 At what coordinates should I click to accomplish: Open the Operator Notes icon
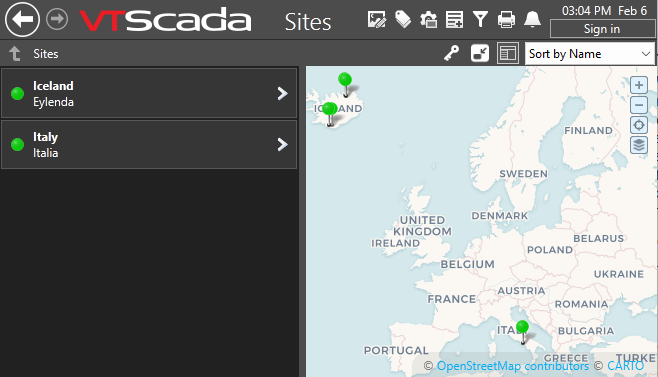click(x=454, y=20)
